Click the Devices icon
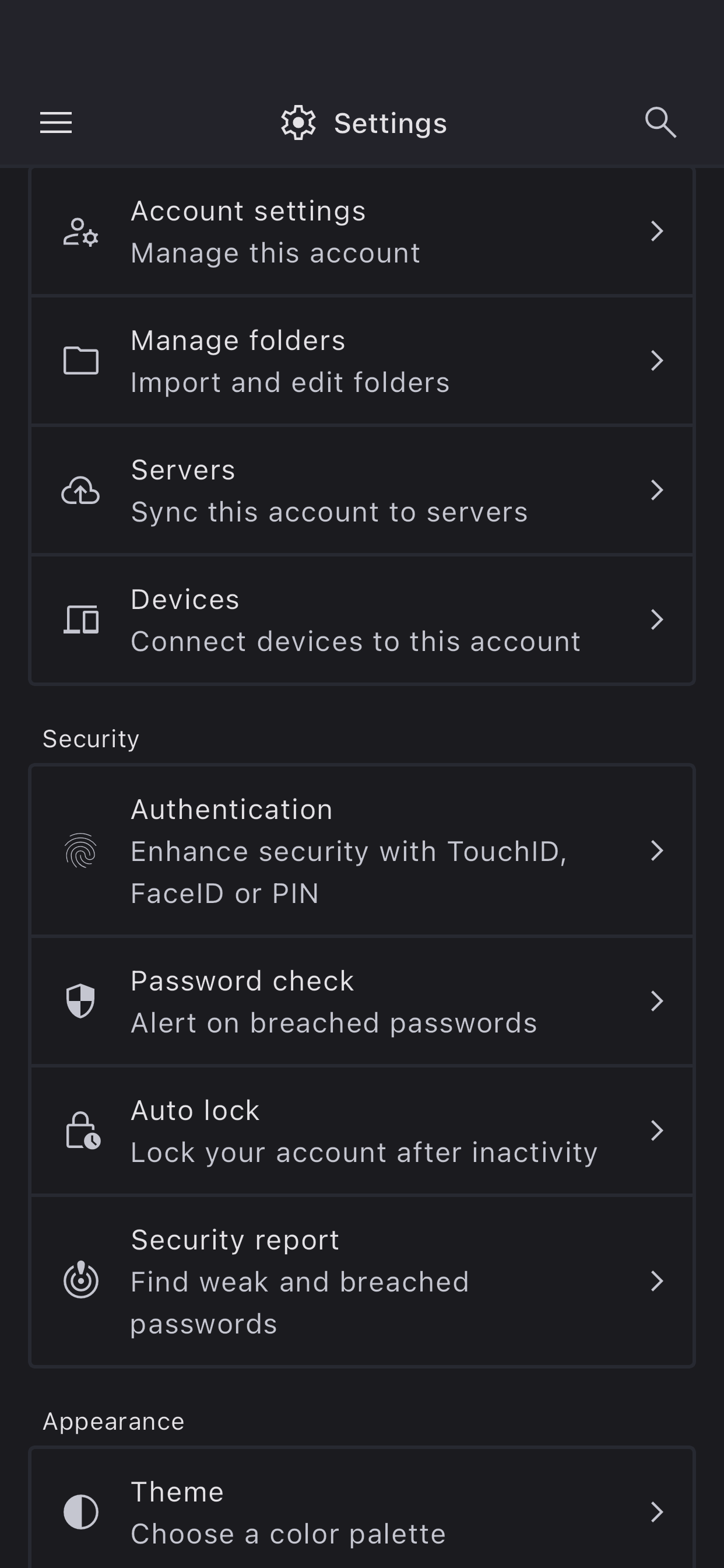 pyautogui.click(x=81, y=619)
